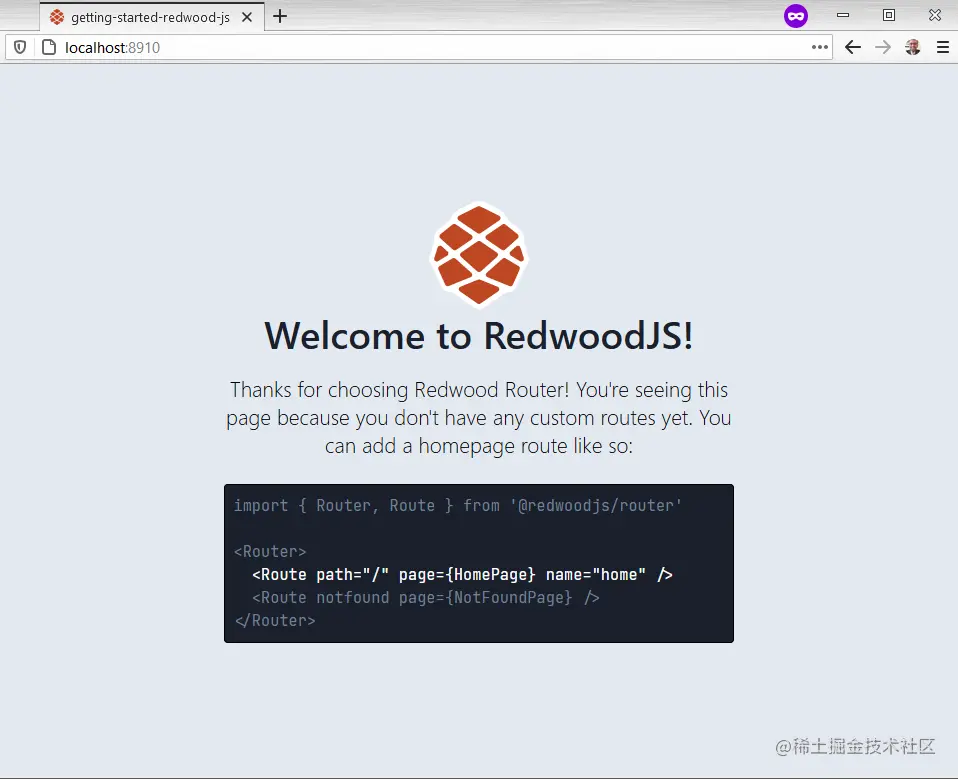Screen dimensions: 958x779
Task: Toggle tracking protection via the shield icon
Action: point(19,46)
